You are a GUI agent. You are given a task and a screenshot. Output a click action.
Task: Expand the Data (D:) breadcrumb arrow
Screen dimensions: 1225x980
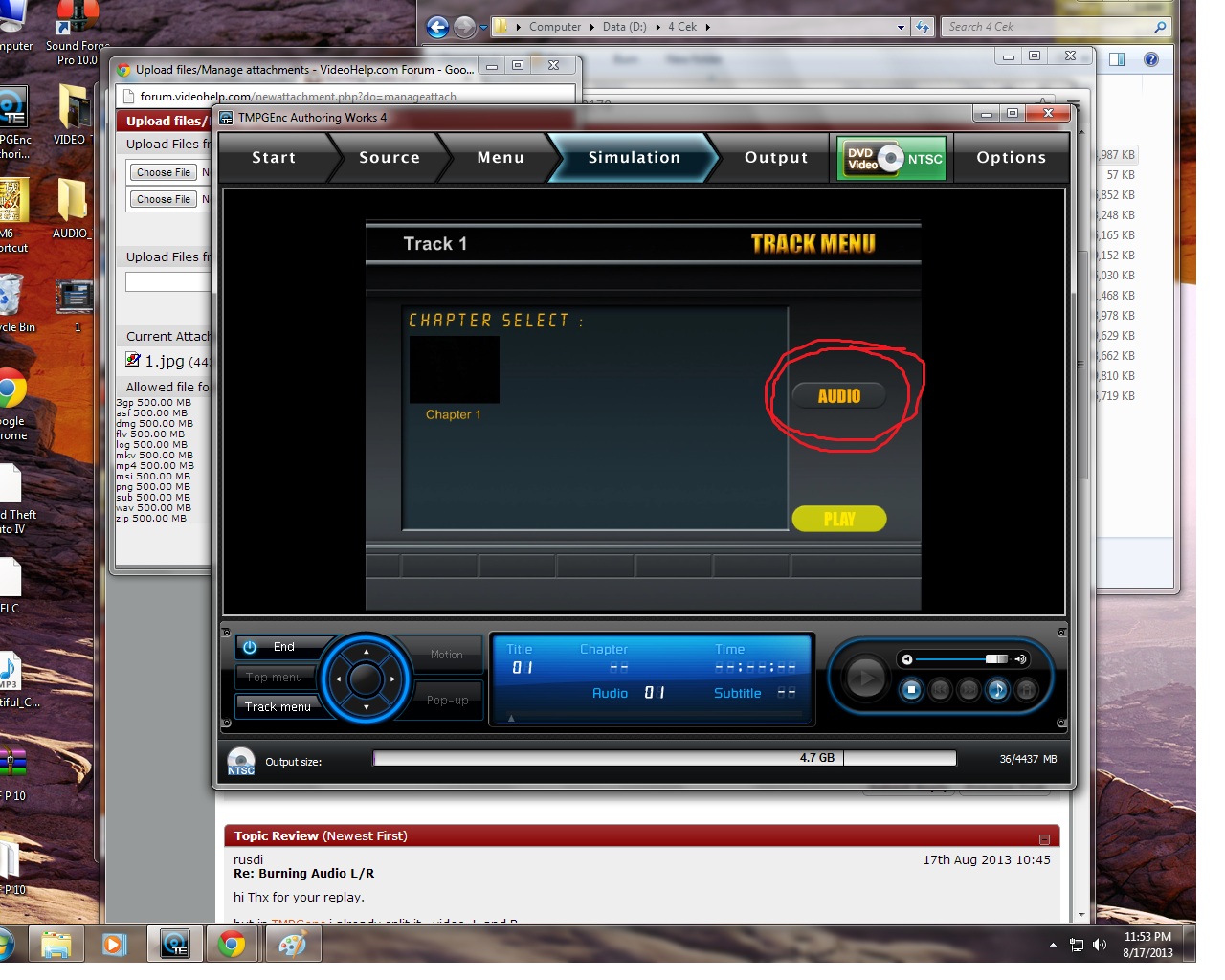click(x=658, y=27)
